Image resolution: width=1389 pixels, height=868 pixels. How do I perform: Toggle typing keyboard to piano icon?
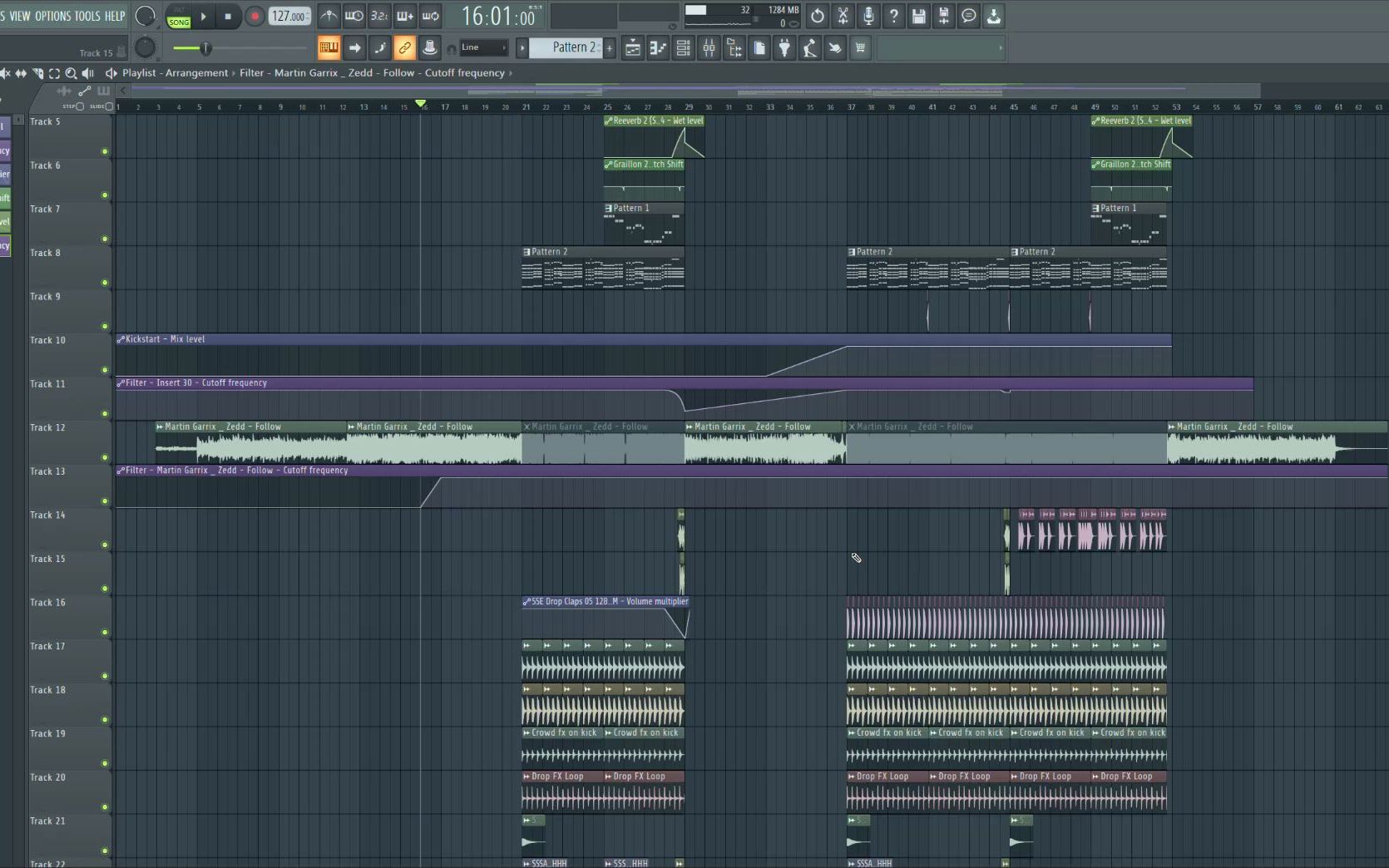[x=329, y=48]
